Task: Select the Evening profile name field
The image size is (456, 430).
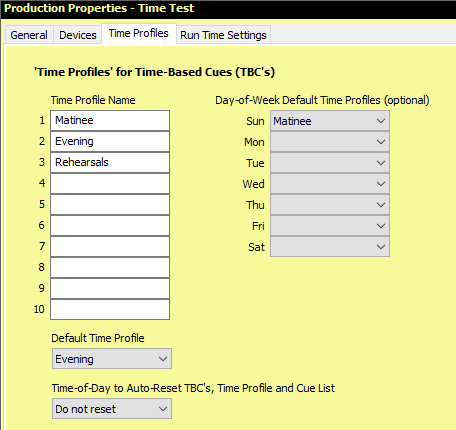Action: coord(110,142)
